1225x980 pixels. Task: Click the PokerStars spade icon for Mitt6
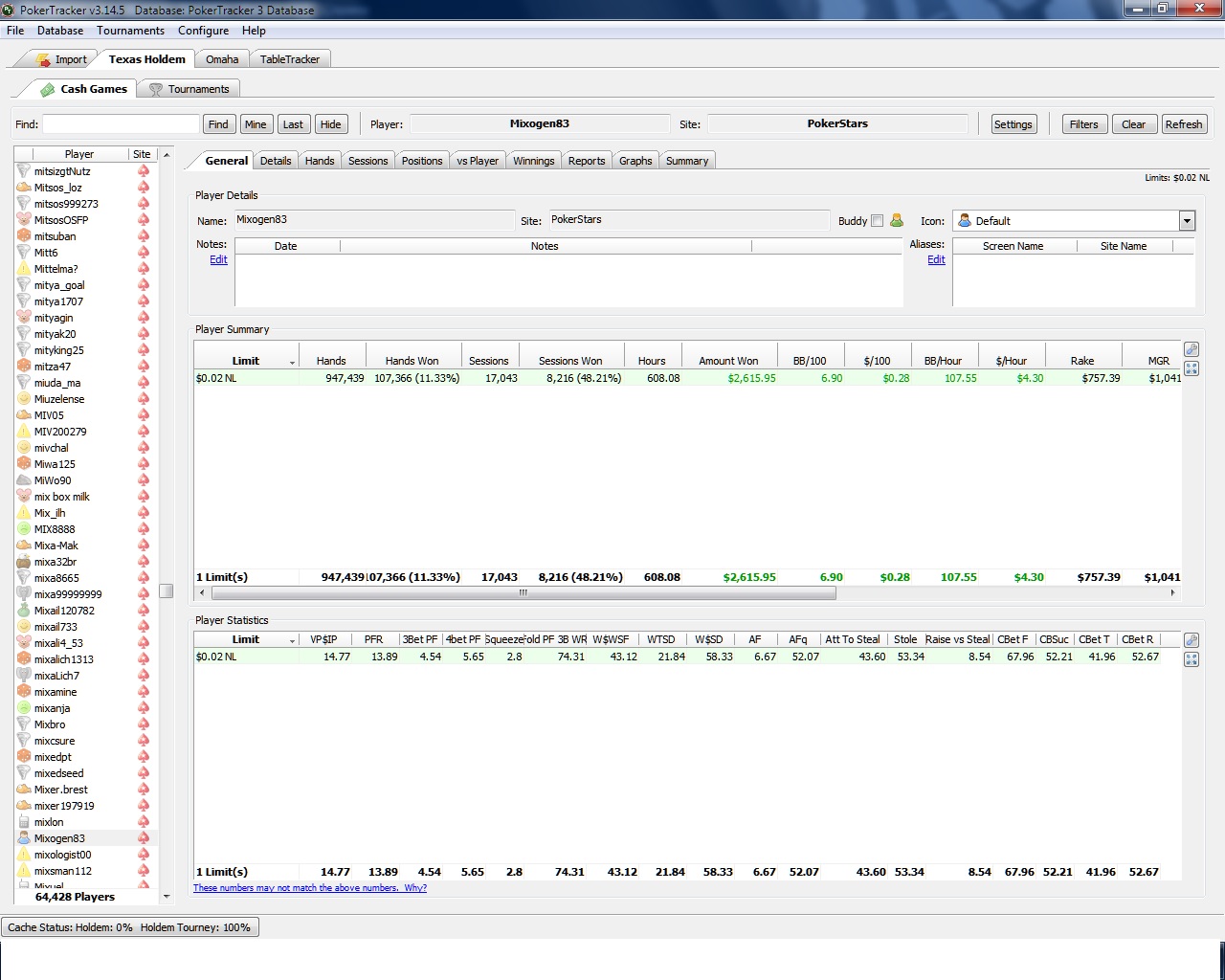coord(144,253)
